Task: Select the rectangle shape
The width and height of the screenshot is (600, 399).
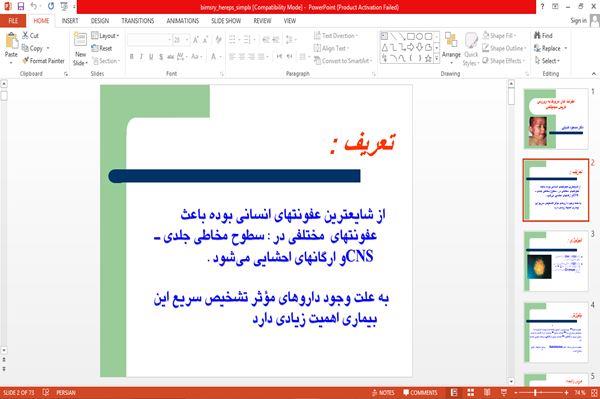Action: coord(411,36)
